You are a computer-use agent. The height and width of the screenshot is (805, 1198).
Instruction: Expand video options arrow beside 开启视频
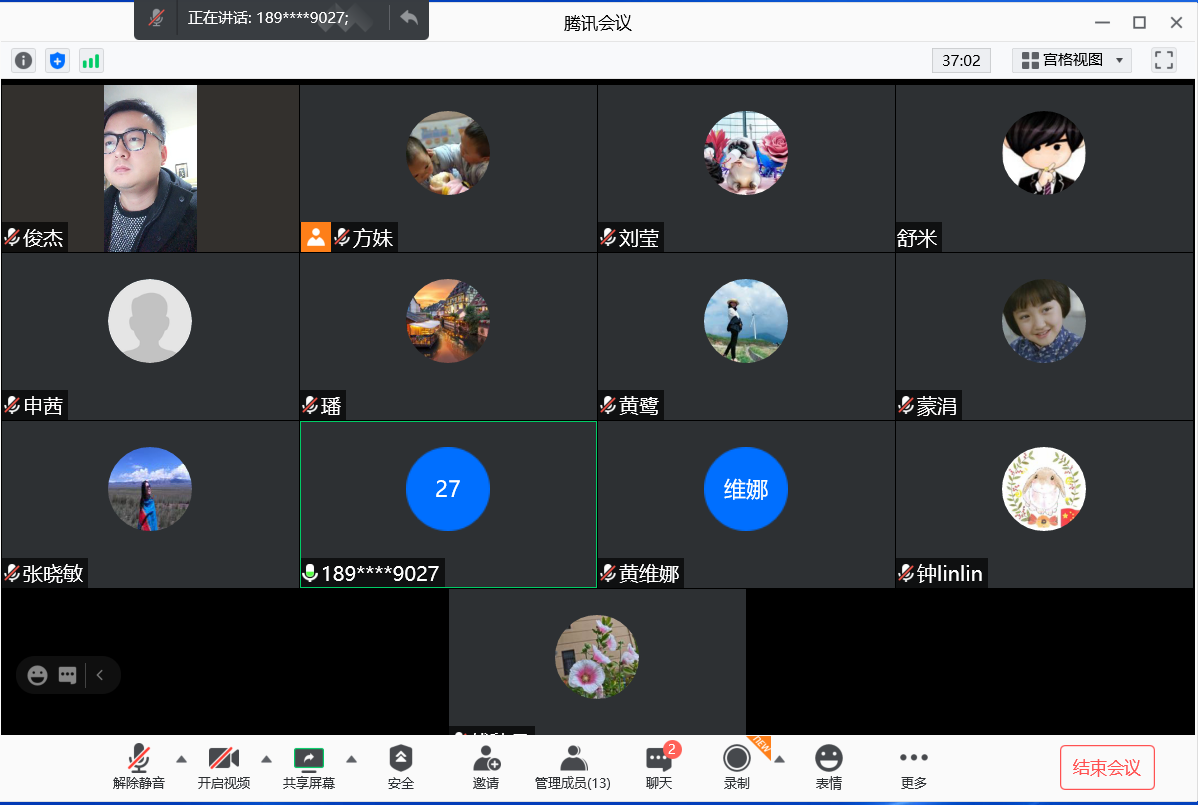coord(266,758)
